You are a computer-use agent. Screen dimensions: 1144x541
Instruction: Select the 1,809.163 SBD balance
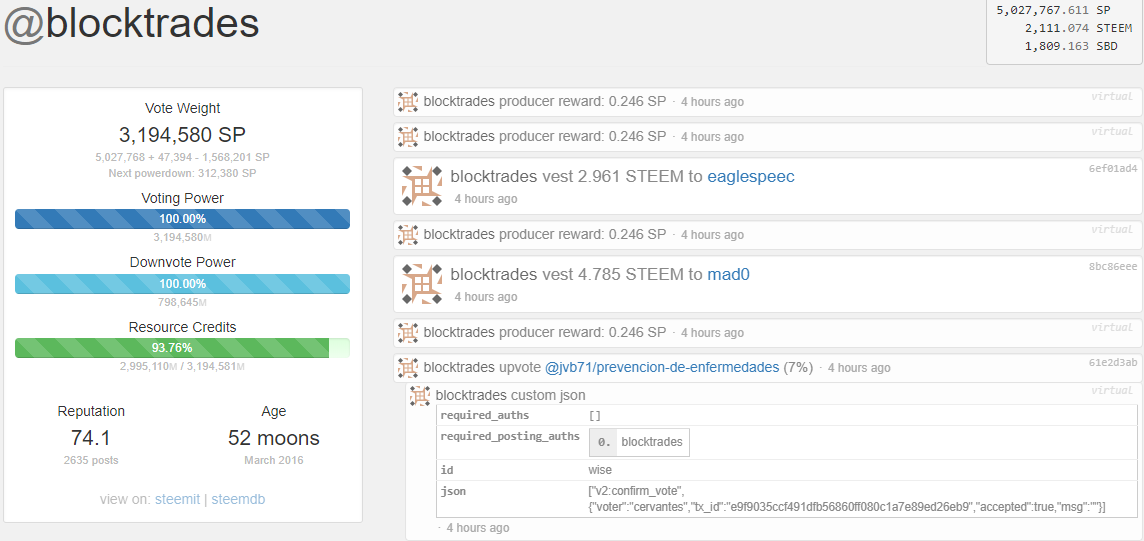click(1072, 47)
